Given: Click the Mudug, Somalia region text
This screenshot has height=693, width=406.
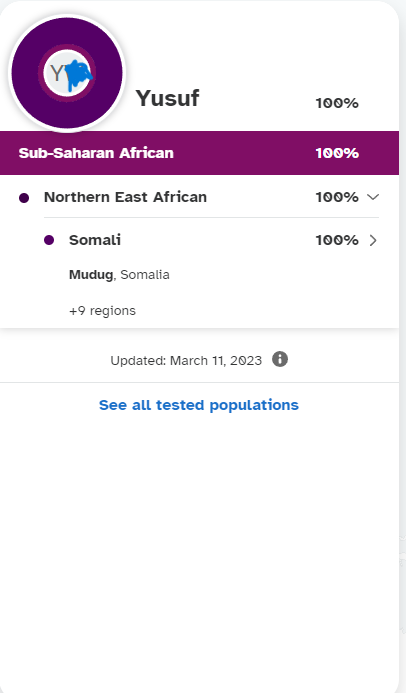Looking at the screenshot, I should point(119,274).
